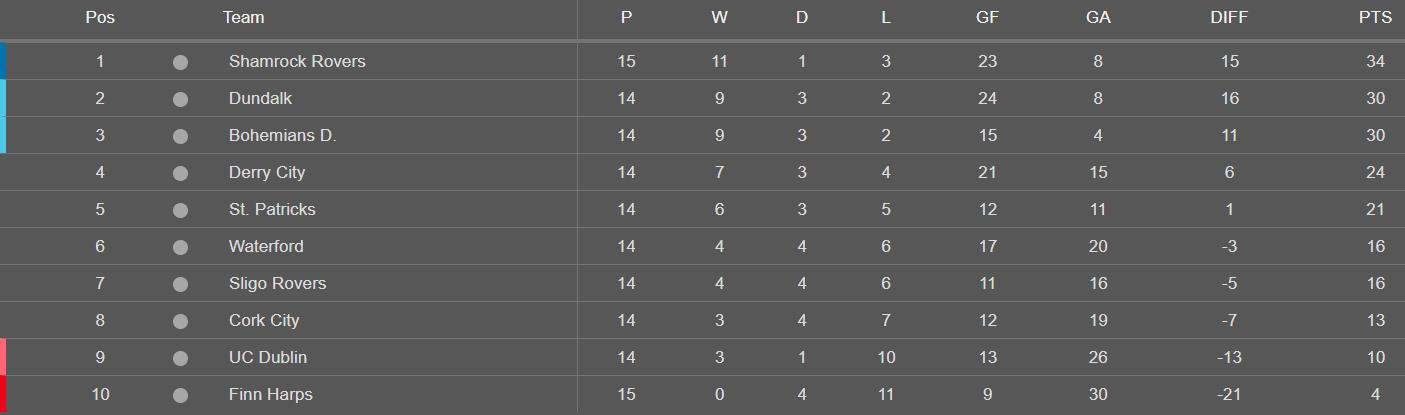
Task: Sort the table by DIFF column header
Action: click(x=1229, y=17)
